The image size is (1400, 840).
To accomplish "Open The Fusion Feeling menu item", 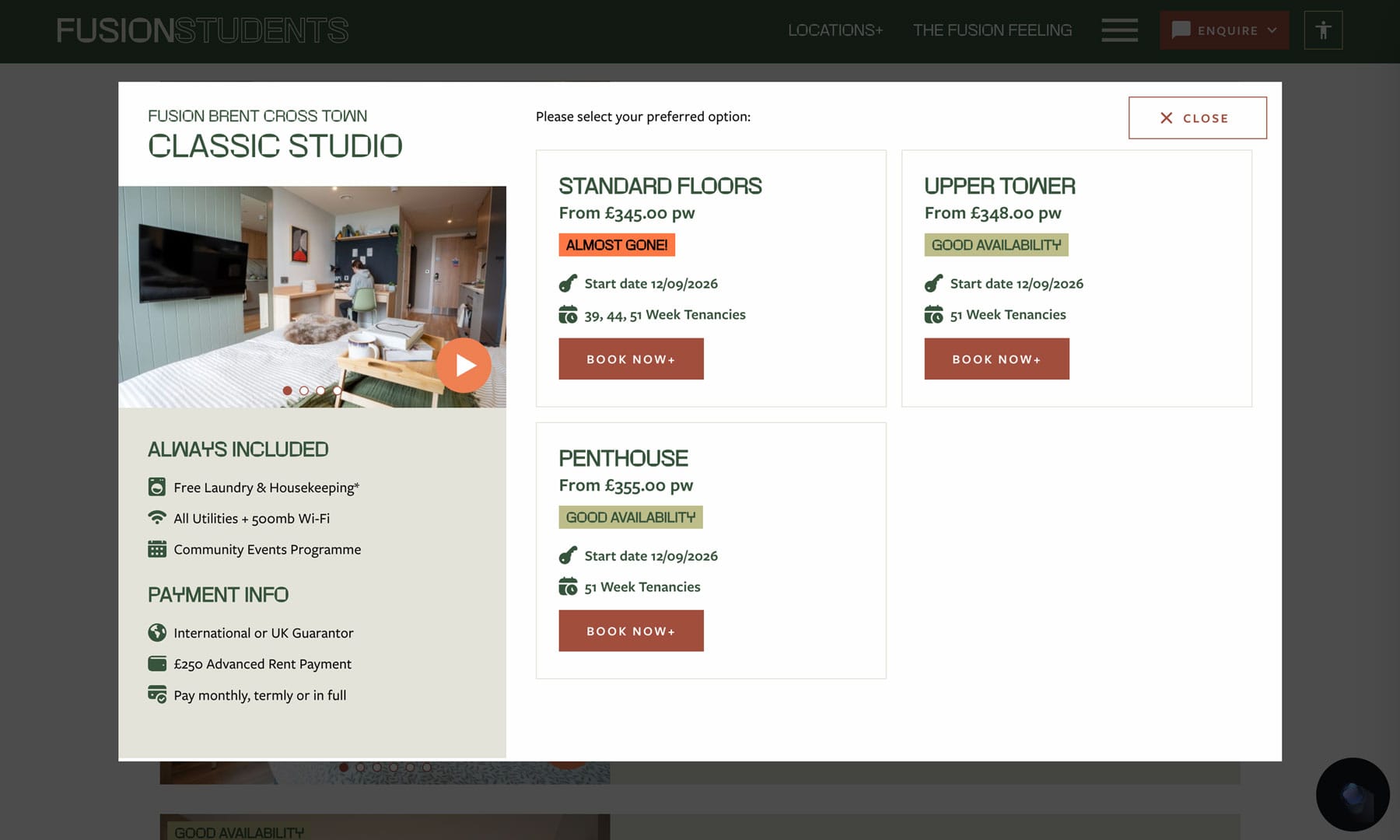I will tap(992, 30).
